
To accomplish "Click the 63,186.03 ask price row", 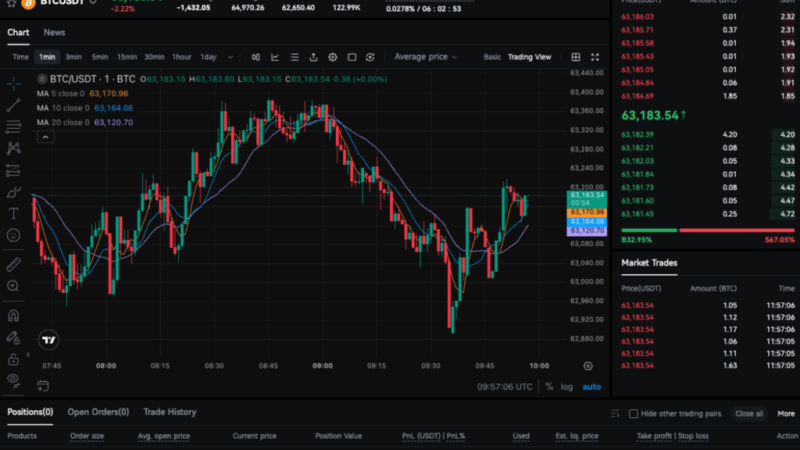I will coord(708,17).
